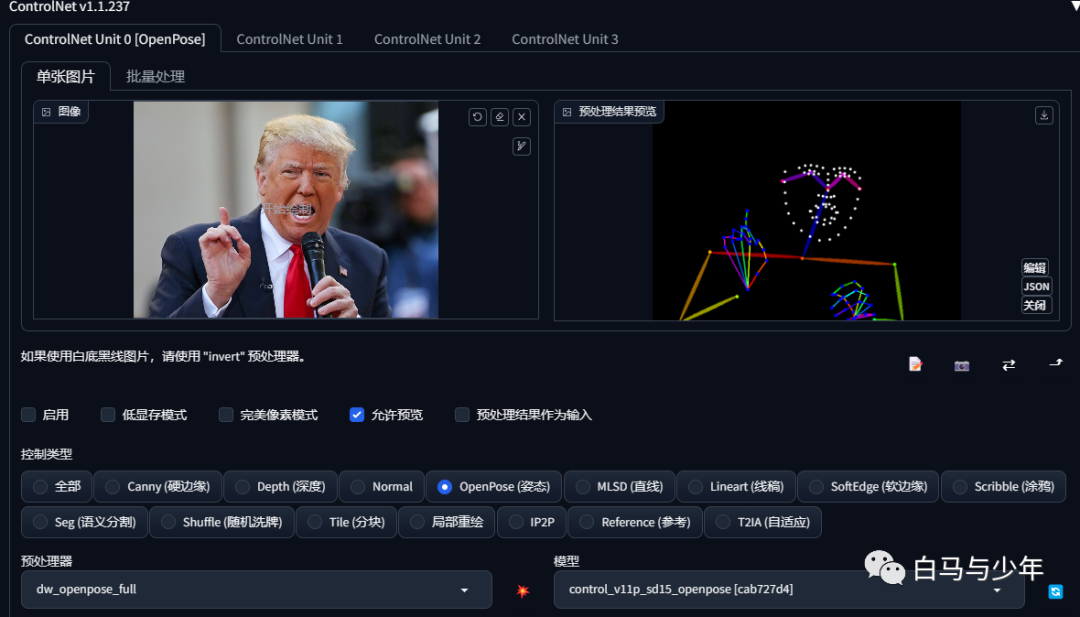
Task: Download the preprocessor preview image
Action: point(1044,115)
